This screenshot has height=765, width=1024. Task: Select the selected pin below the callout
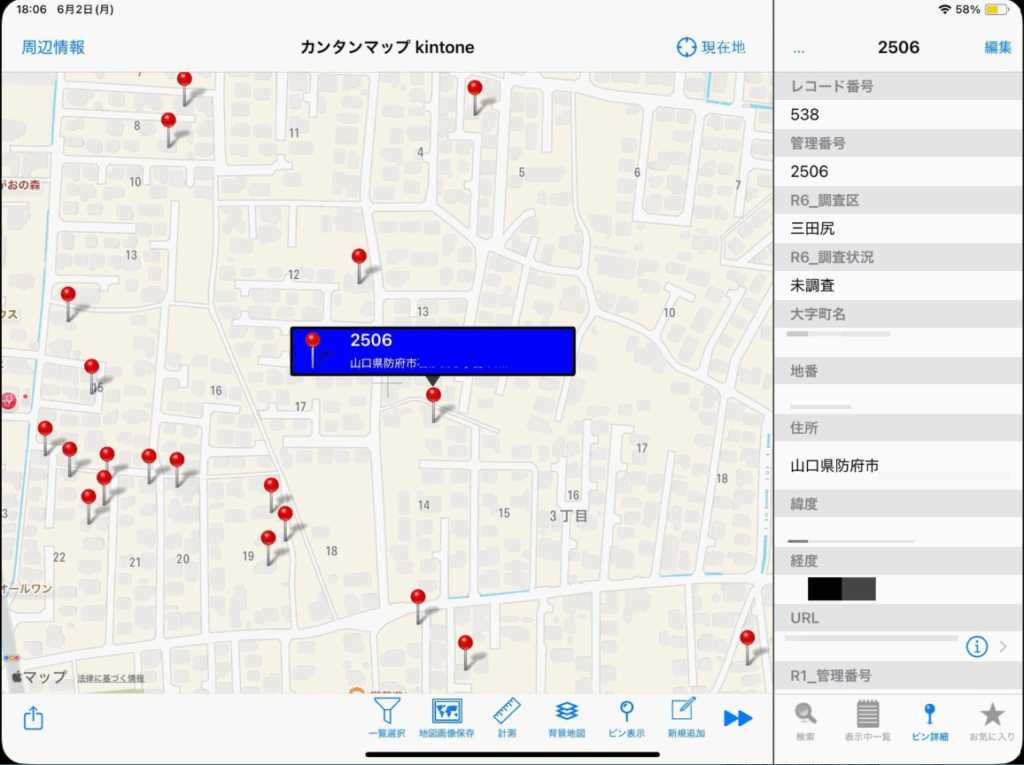(x=434, y=404)
